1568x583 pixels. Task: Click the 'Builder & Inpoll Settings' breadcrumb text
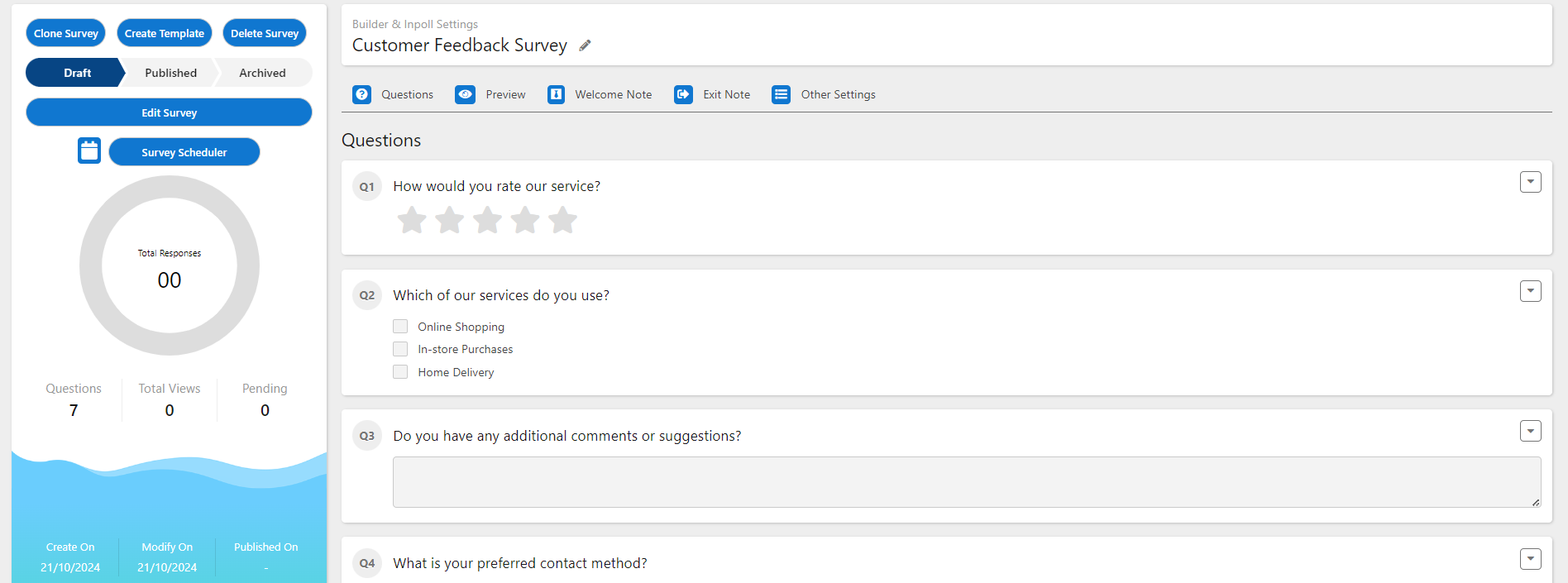tap(415, 24)
